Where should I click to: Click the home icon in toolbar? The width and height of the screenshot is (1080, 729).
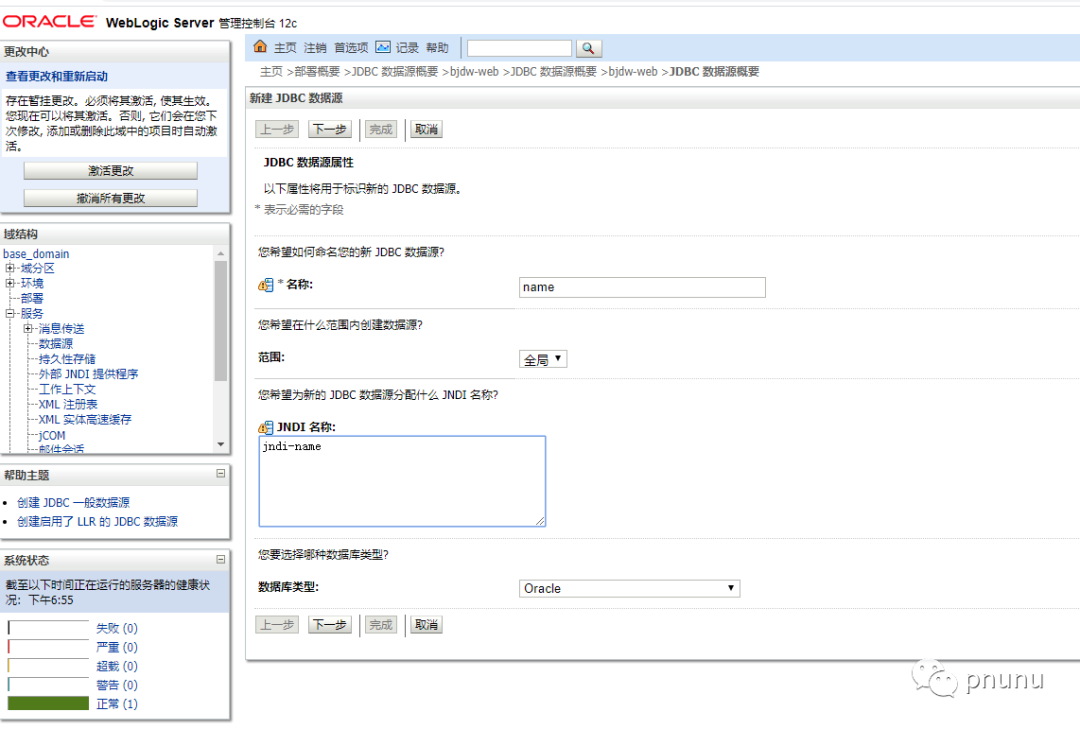coord(260,47)
